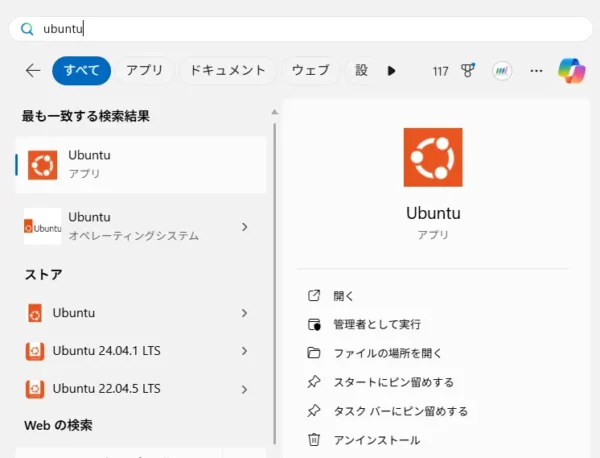Click the circular profile avatar icon

pyautogui.click(x=502, y=71)
